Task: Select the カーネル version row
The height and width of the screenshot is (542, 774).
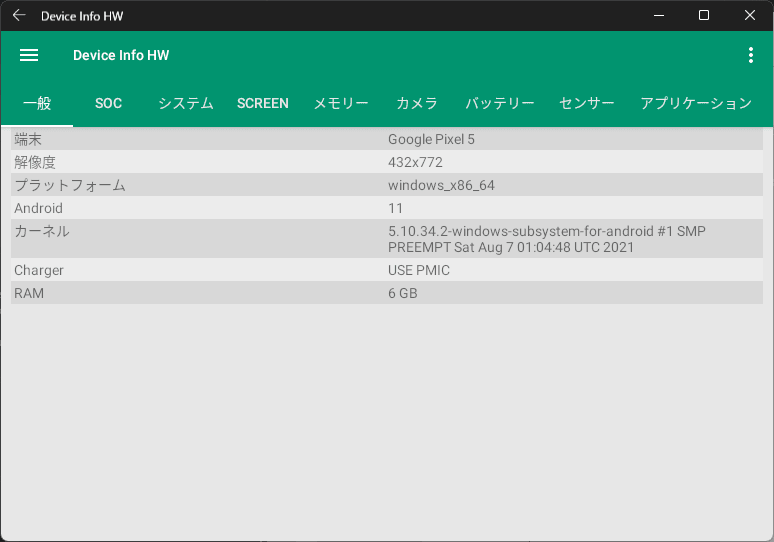Action: 386,239
